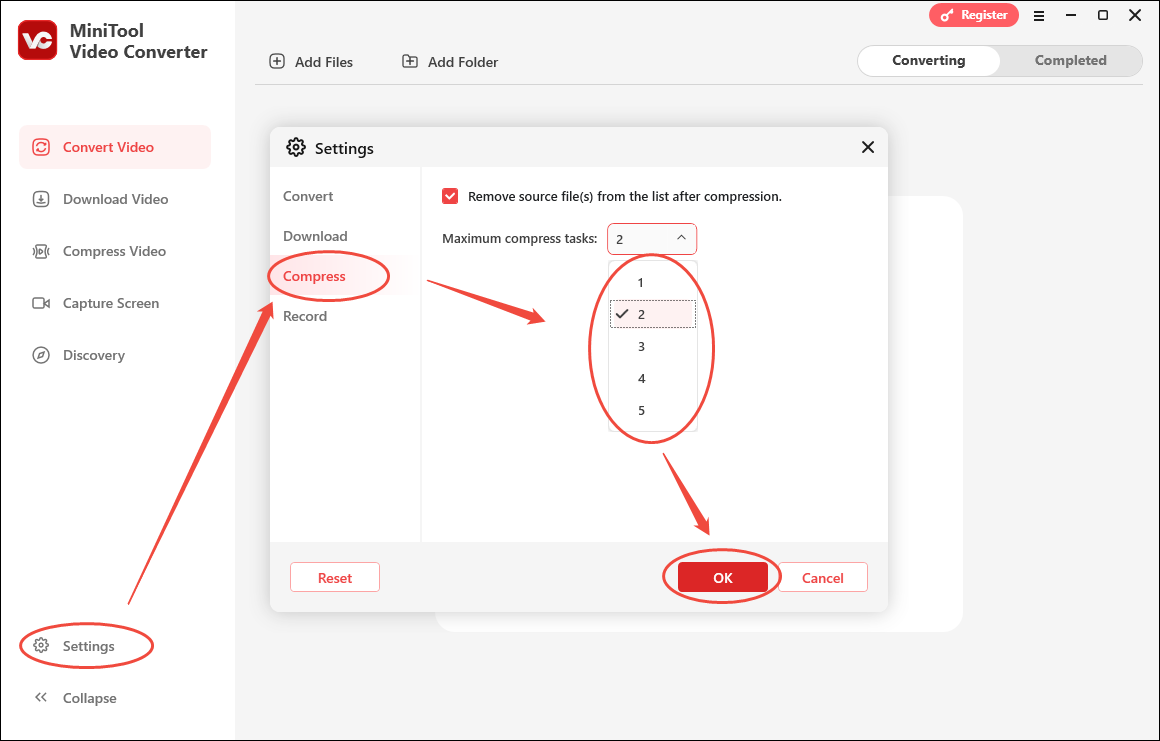The width and height of the screenshot is (1160, 741).
Task: Choose 5 from compress tasks list
Action: pyautogui.click(x=652, y=410)
